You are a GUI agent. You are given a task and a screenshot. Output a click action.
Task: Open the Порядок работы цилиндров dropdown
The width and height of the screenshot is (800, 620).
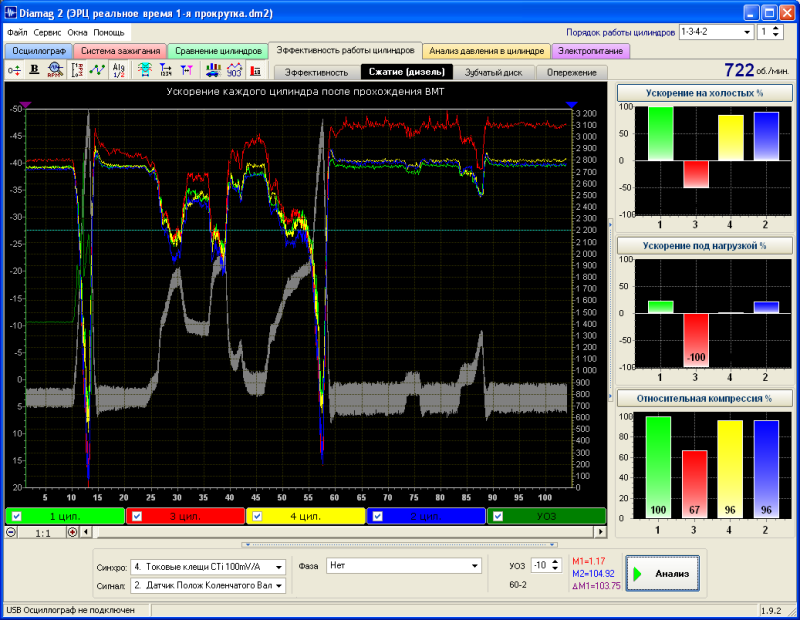(x=747, y=32)
